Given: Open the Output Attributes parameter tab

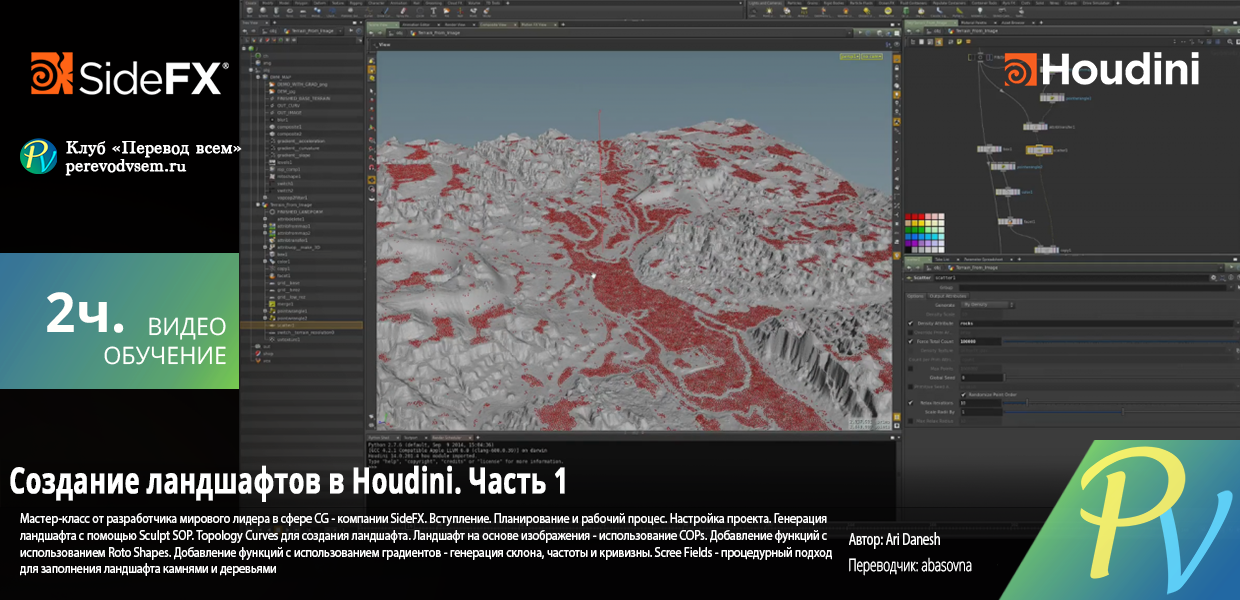Looking at the screenshot, I should click(947, 296).
